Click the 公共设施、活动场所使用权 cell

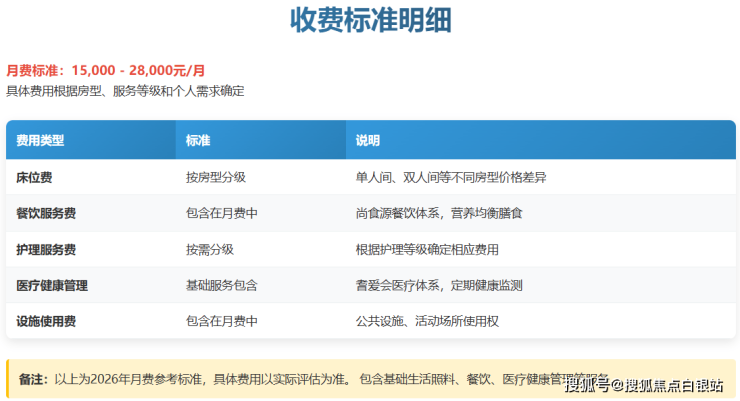[x=427, y=321]
